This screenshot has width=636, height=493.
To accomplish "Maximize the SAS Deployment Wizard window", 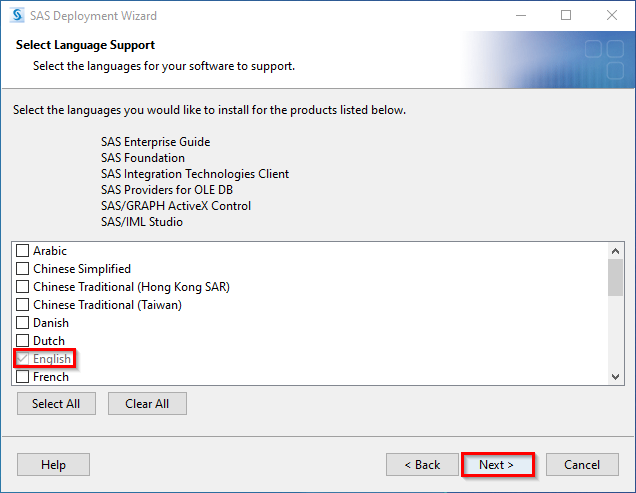I will pos(566,15).
